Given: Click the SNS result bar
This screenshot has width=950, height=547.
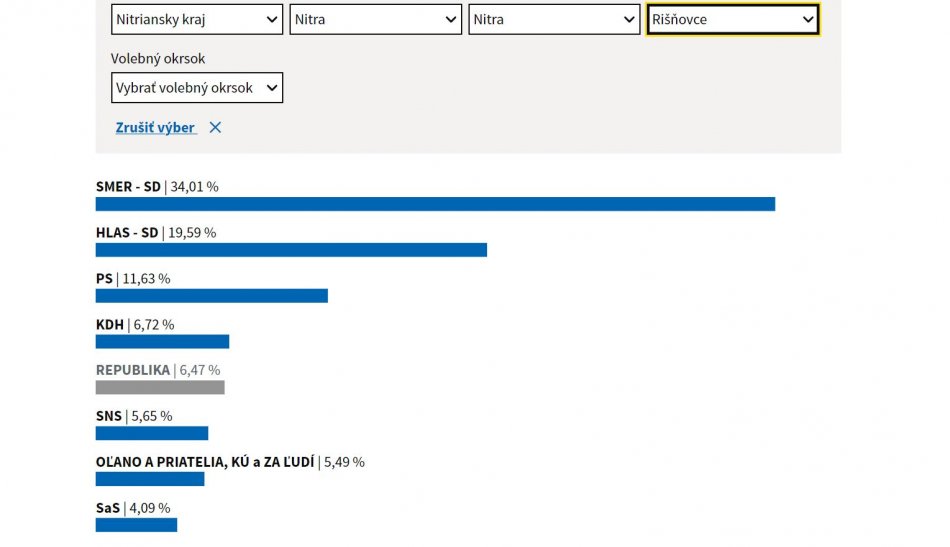Looking at the screenshot, I should click(x=152, y=434).
